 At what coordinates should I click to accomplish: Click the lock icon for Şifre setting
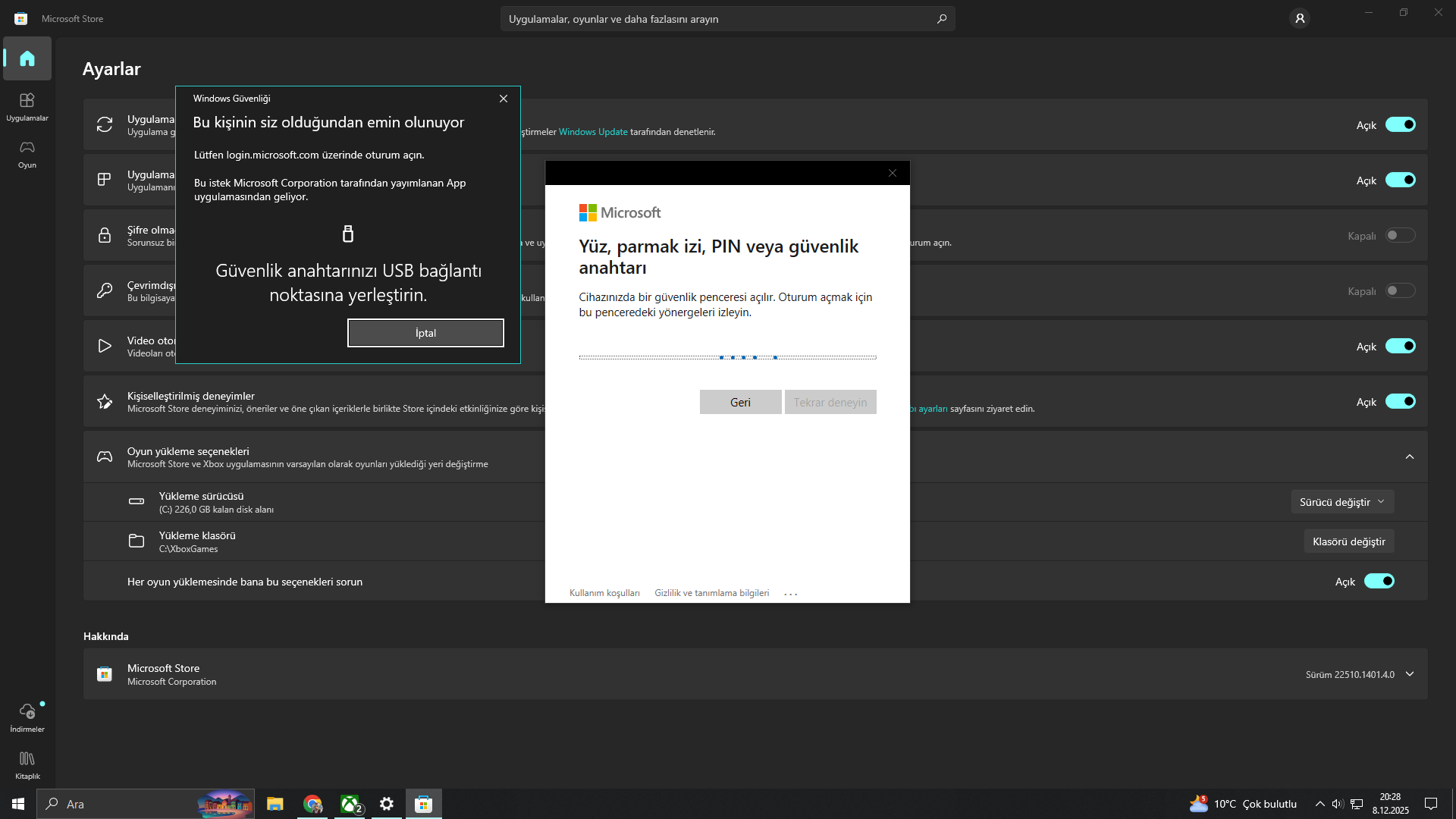tap(105, 235)
